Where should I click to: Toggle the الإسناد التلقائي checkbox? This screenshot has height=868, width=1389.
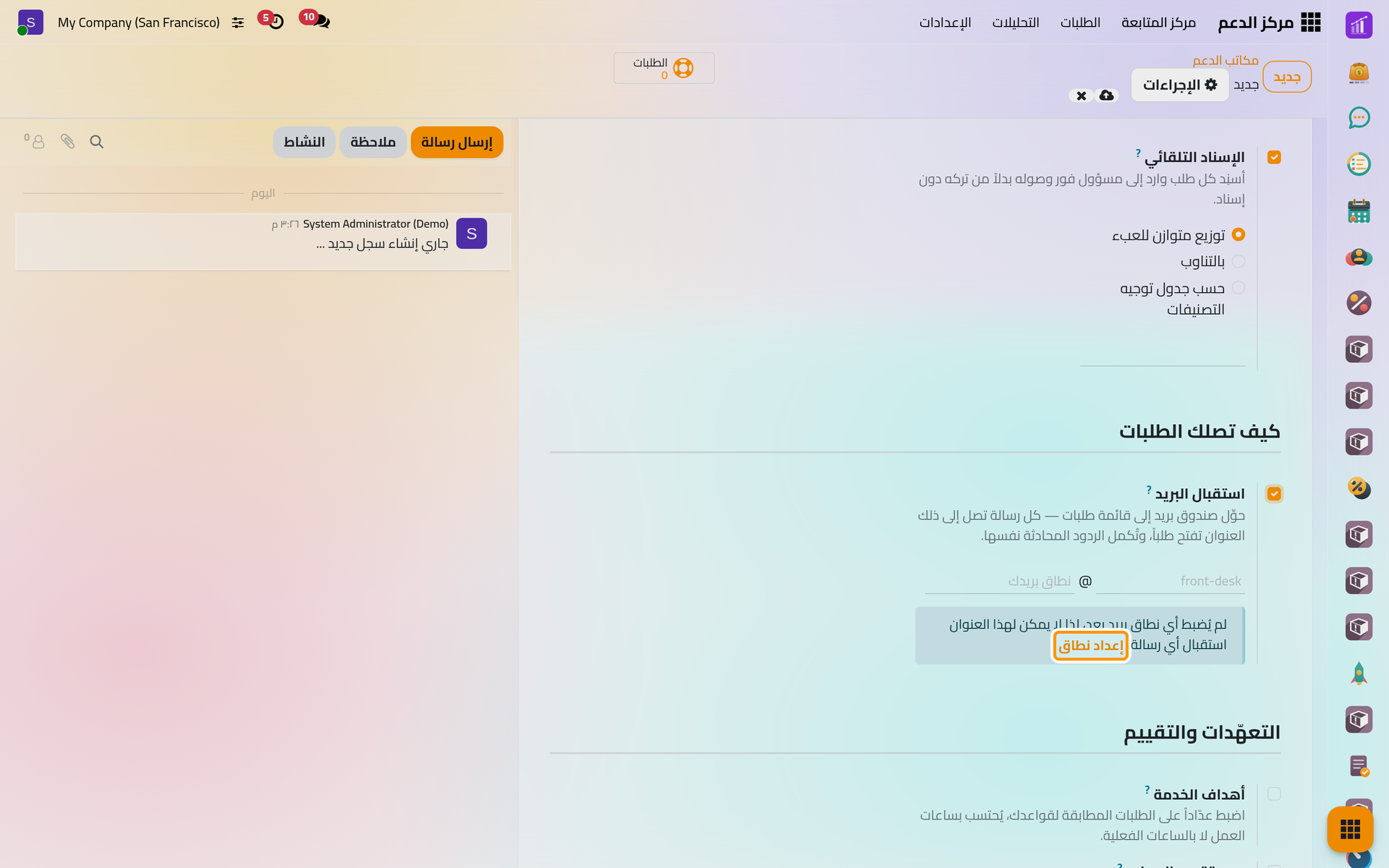point(1274,157)
